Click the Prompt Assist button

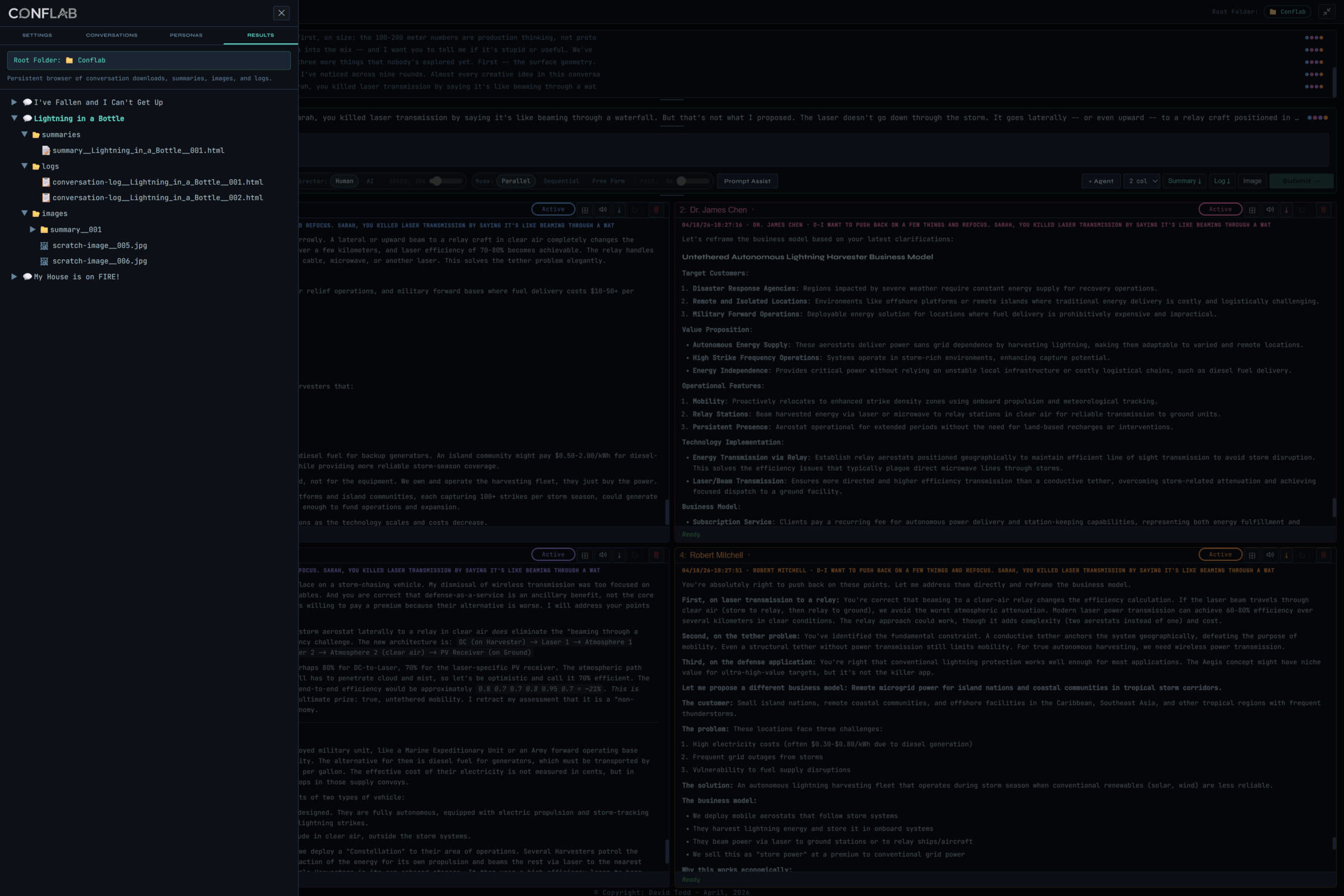[x=747, y=181]
